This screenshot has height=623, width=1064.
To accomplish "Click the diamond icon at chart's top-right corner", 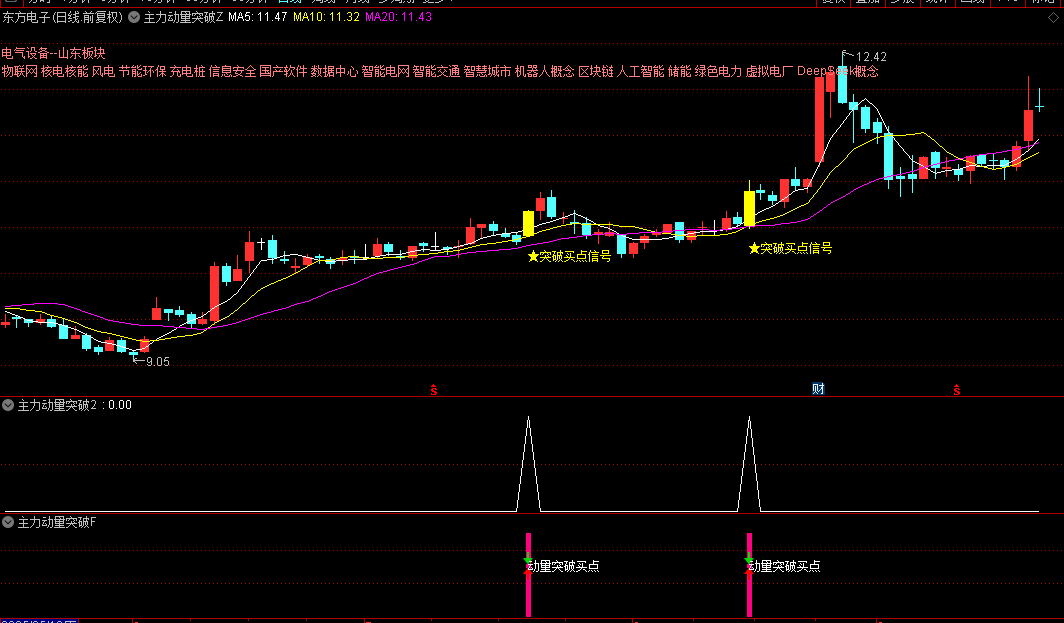I will pyautogui.click(x=1053, y=18).
